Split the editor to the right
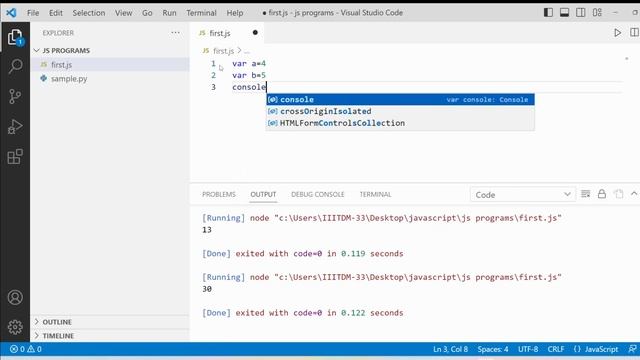640x360 pixels. [634, 33]
